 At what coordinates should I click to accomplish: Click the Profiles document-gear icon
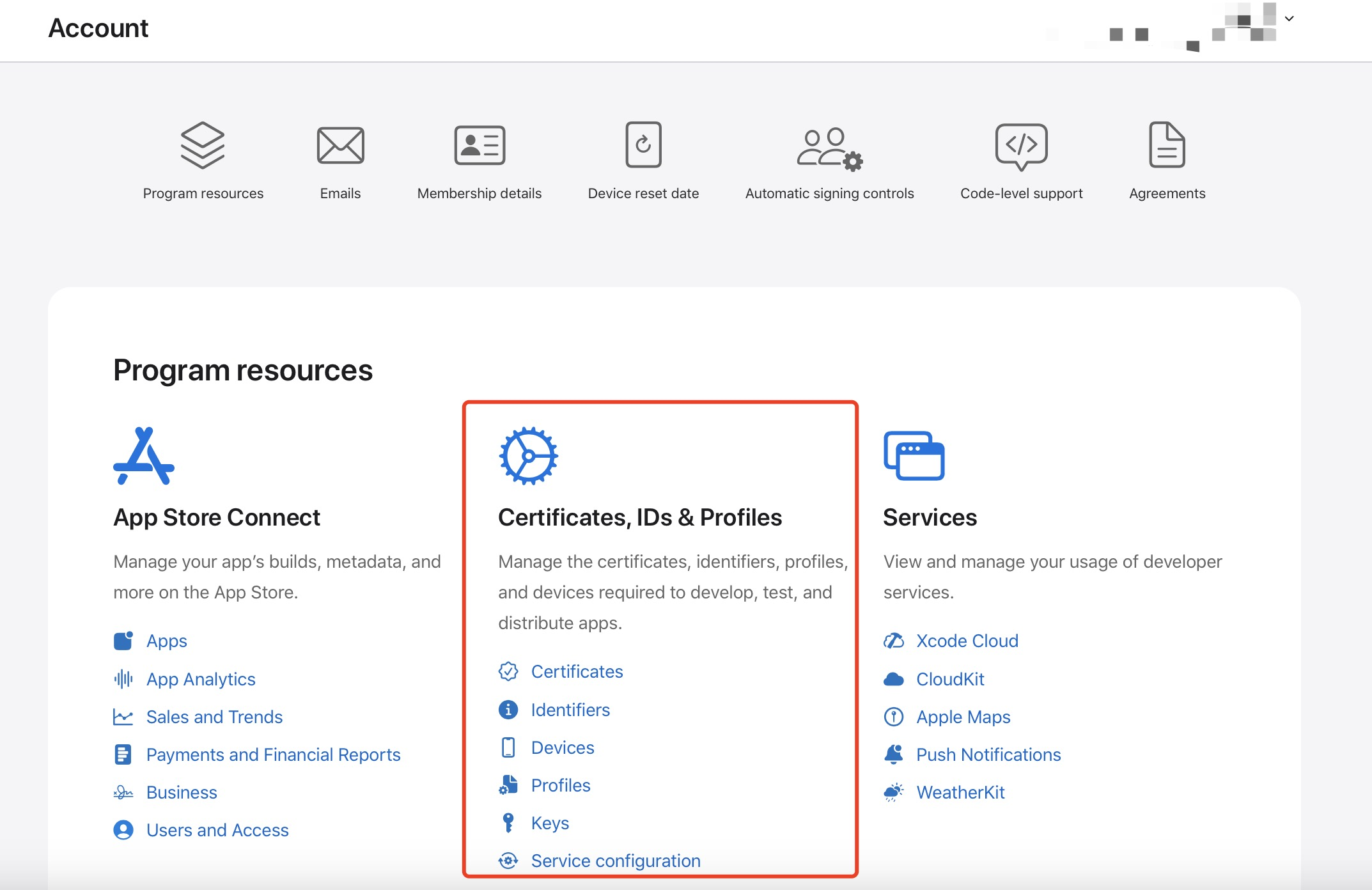(508, 785)
